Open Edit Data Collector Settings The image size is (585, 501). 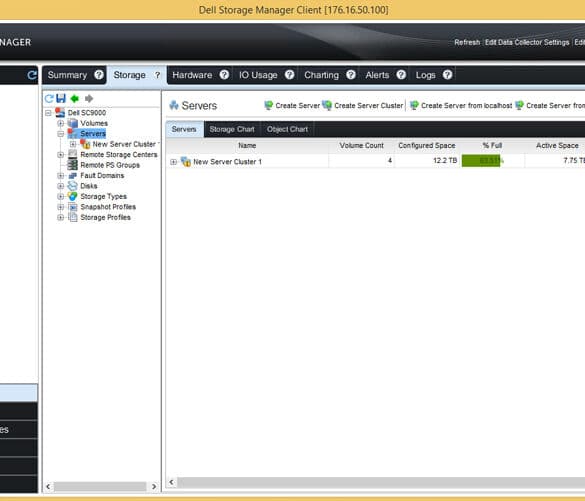[x=527, y=42]
